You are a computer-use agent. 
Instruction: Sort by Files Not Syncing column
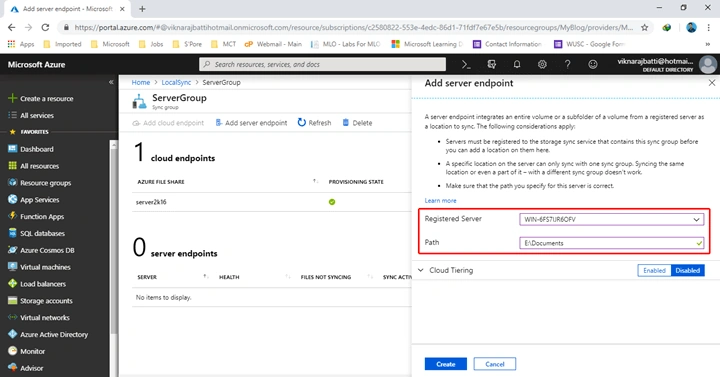(326, 277)
